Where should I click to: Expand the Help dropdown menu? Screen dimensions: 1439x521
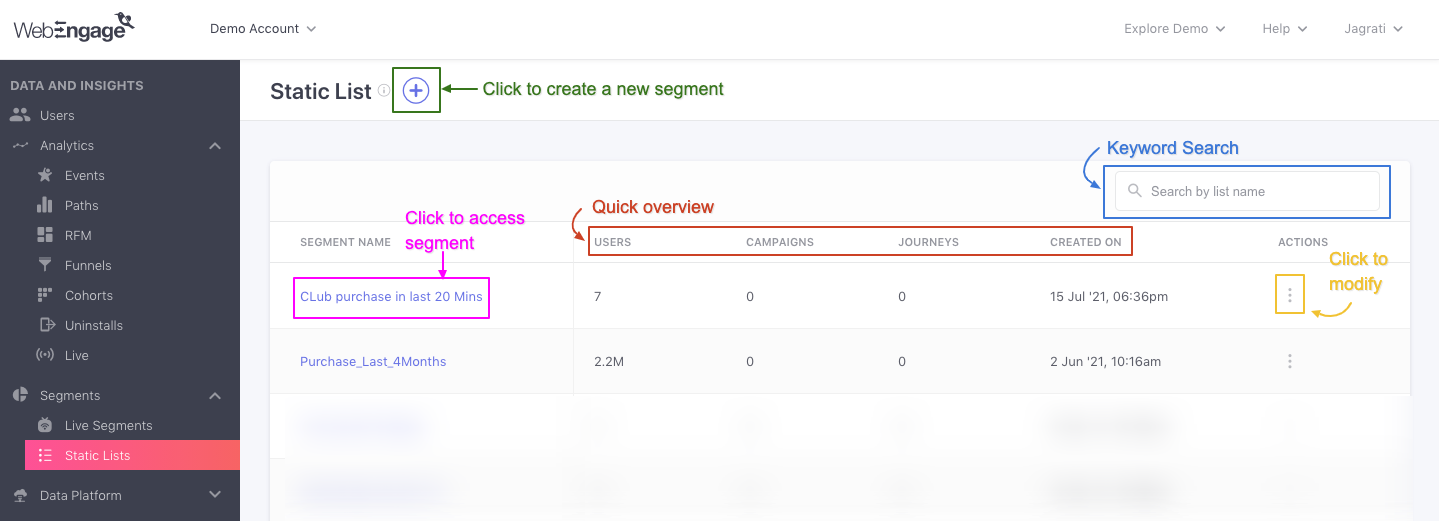pos(1285,29)
